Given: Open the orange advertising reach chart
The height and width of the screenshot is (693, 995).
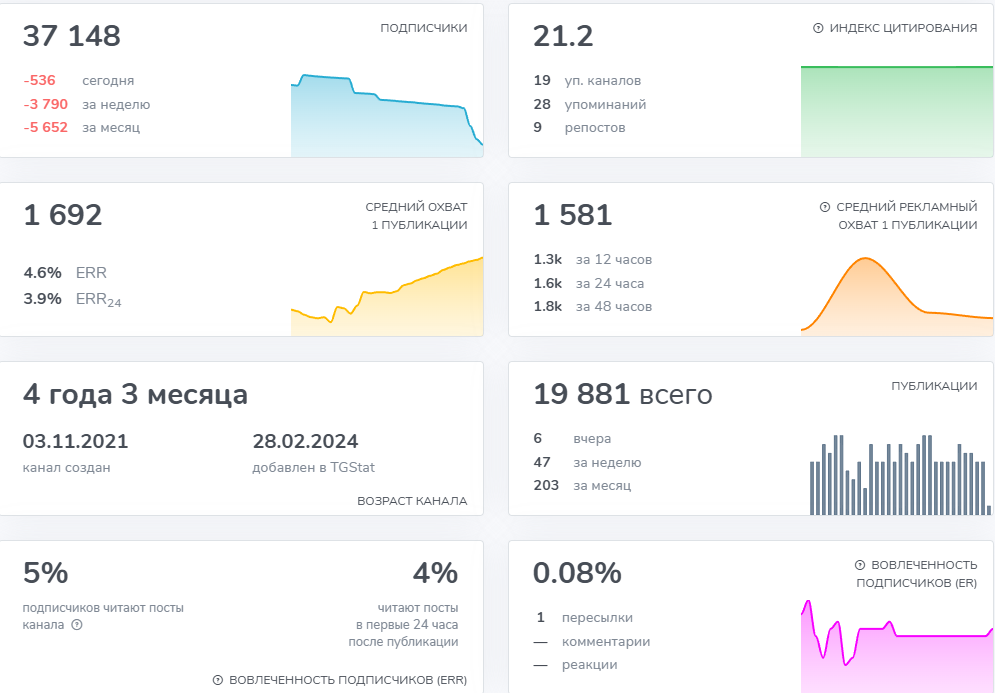Looking at the screenshot, I should point(896,297).
